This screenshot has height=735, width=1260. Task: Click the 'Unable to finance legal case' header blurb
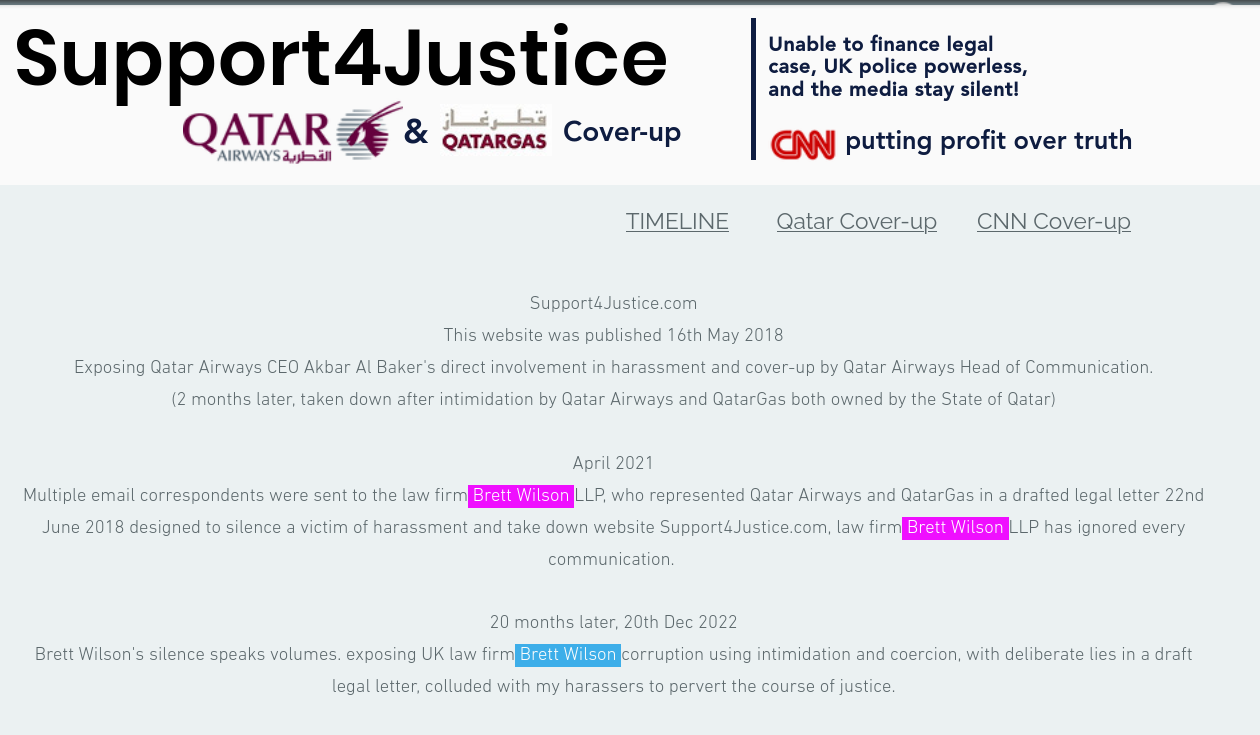point(898,67)
